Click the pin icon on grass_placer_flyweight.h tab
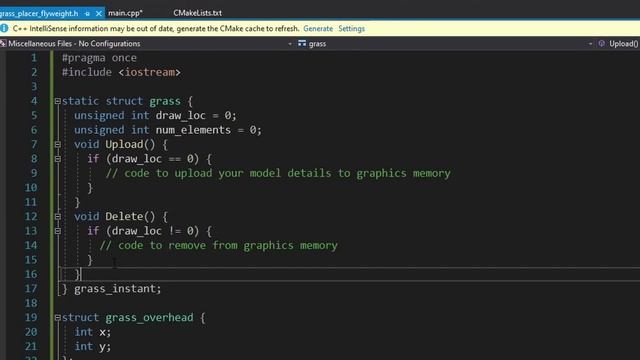Screen dimensions: 640x360 click(x=87, y=13)
